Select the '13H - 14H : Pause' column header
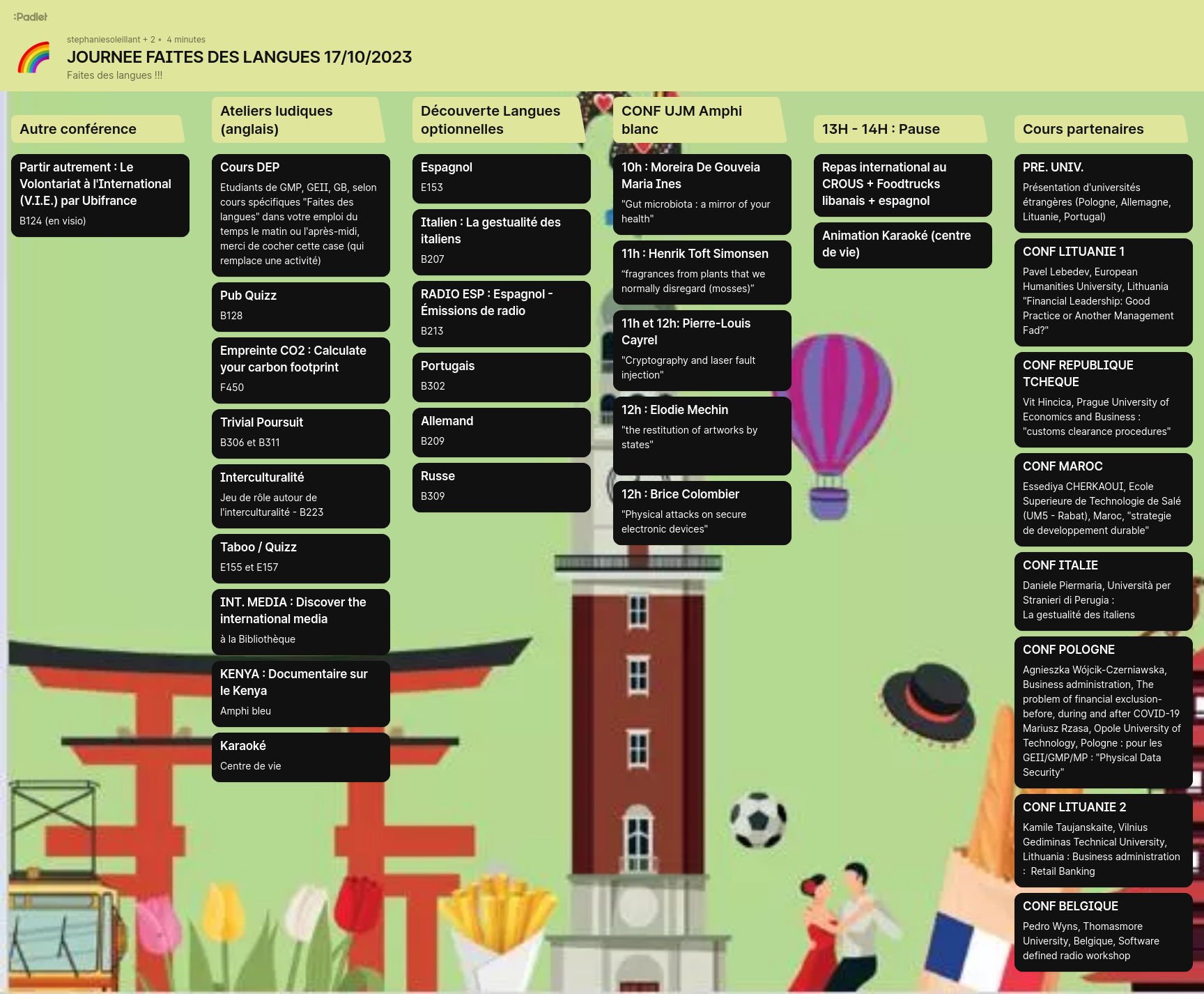This screenshot has width=1204, height=994. tap(900, 129)
